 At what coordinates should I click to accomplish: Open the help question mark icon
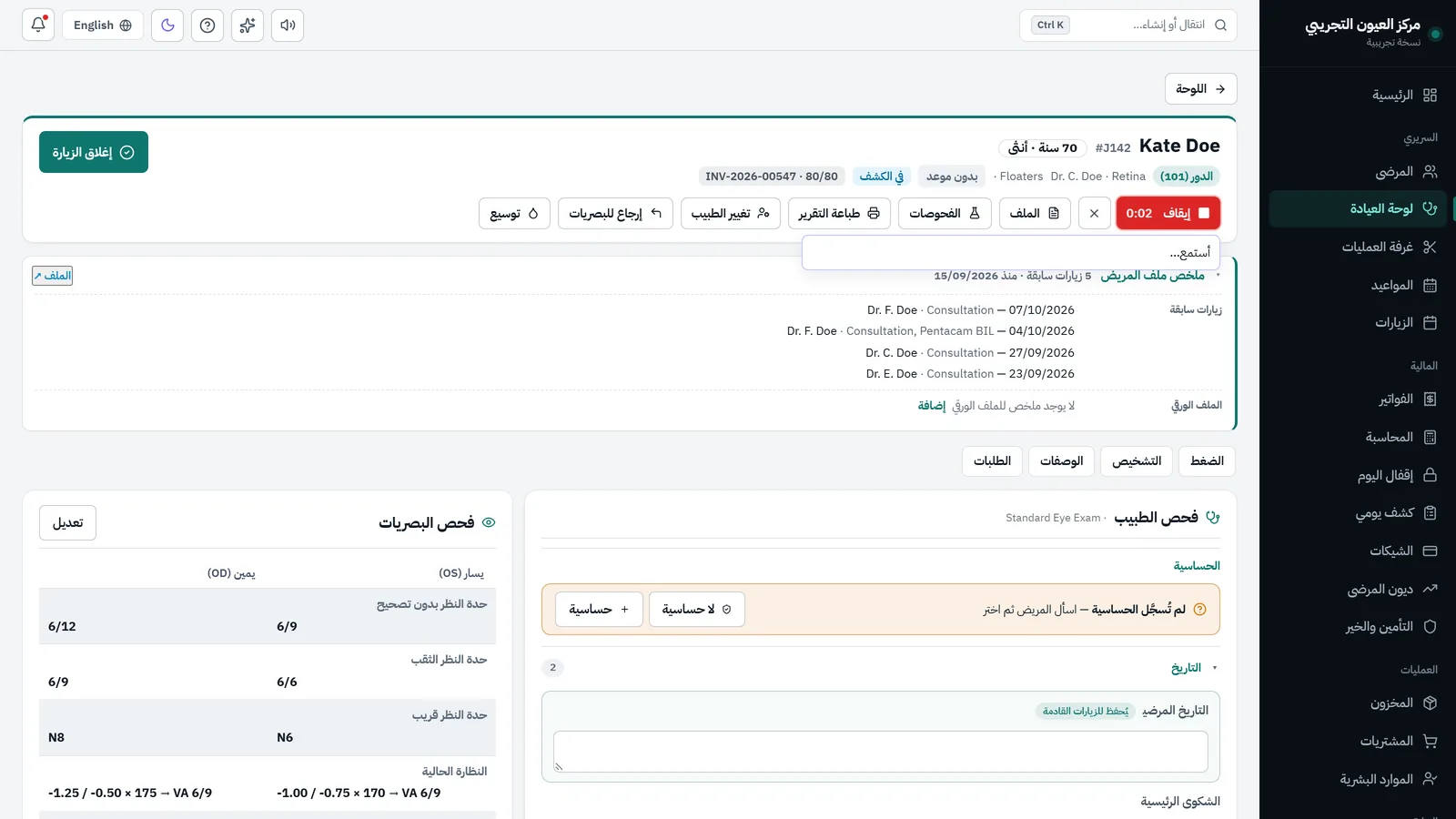207,25
